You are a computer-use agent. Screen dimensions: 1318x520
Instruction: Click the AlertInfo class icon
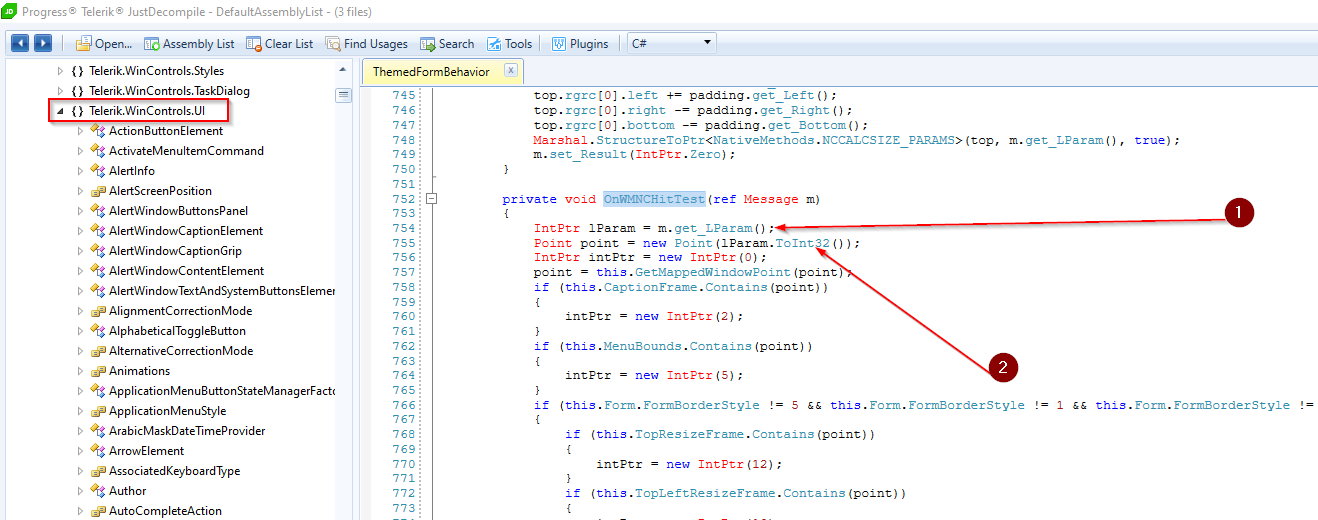[x=98, y=171]
